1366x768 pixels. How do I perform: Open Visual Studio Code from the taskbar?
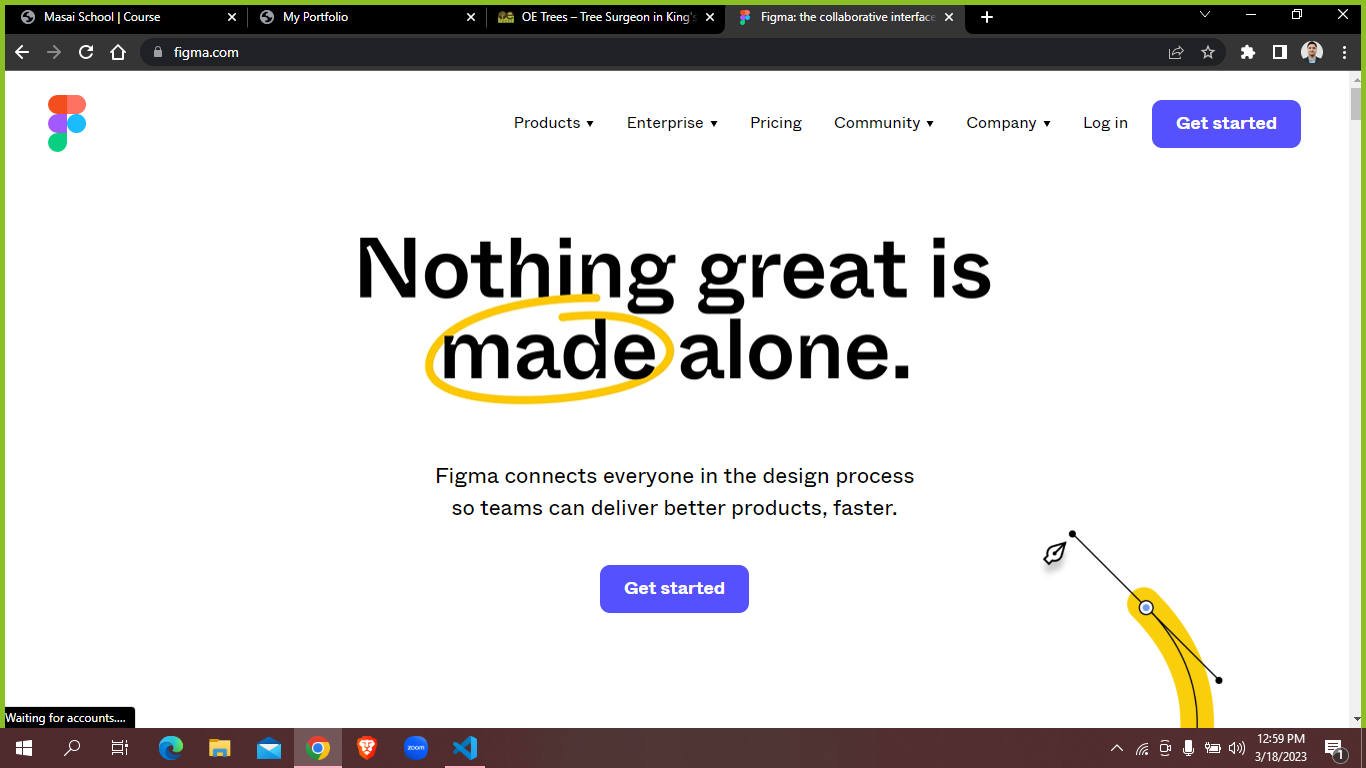[x=465, y=748]
